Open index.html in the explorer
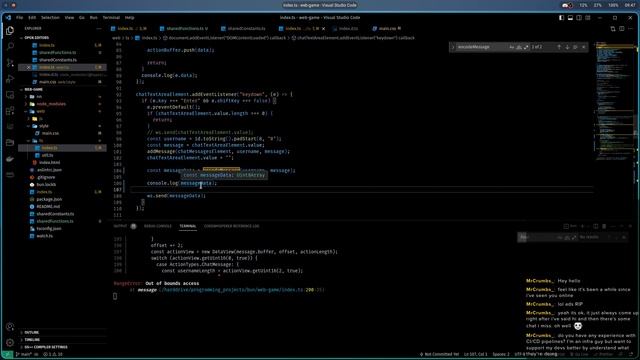Image resolution: width=640 pixels, height=360 pixels. pos(50,162)
